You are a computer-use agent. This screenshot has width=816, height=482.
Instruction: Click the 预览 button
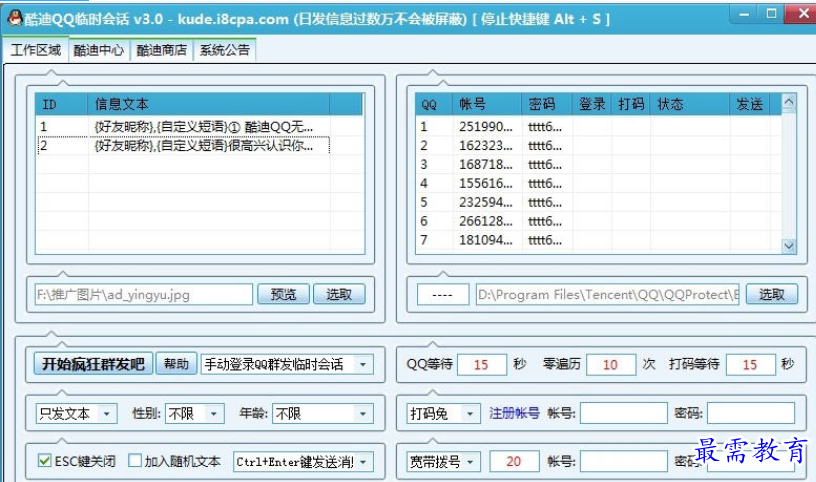[x=284, y=295]
